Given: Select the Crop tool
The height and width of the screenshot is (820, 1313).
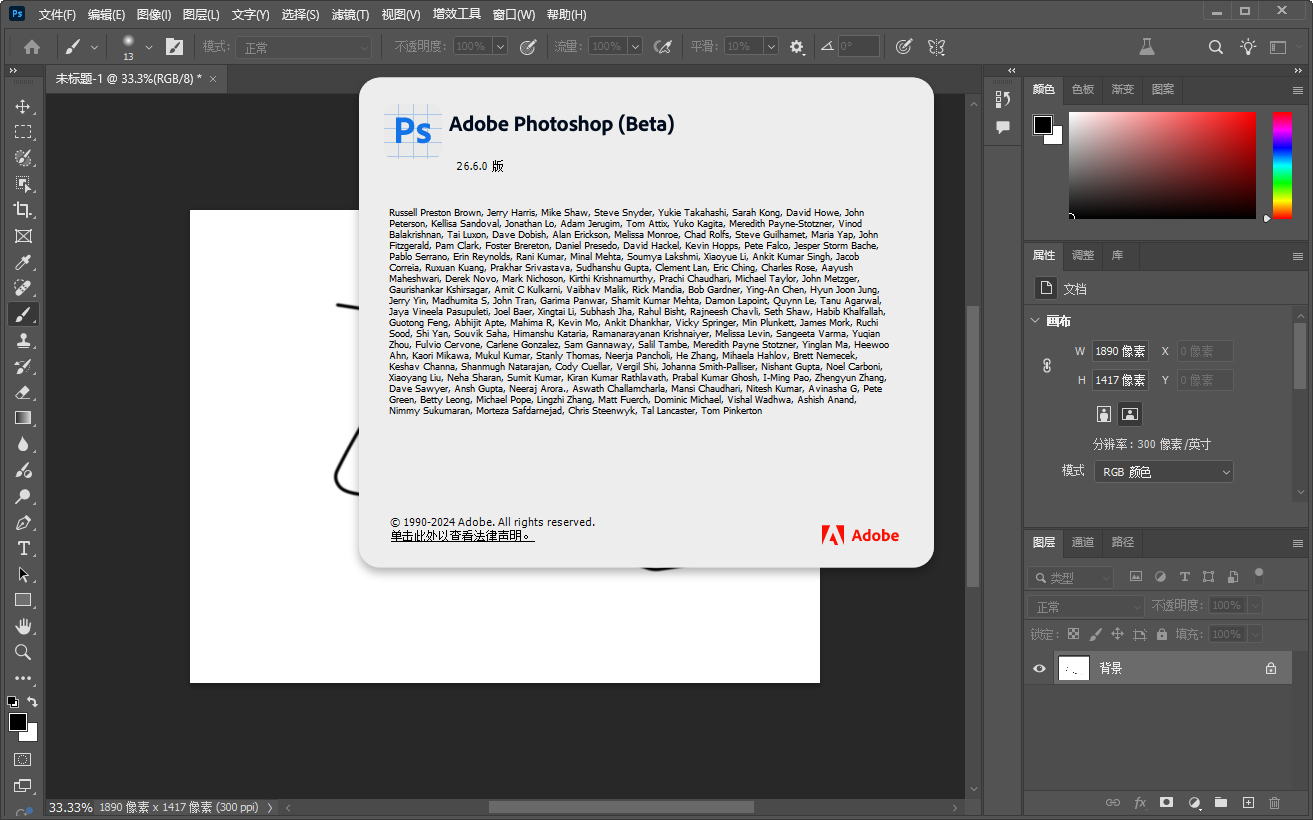Looking at the screenshot, I should 23,210.
